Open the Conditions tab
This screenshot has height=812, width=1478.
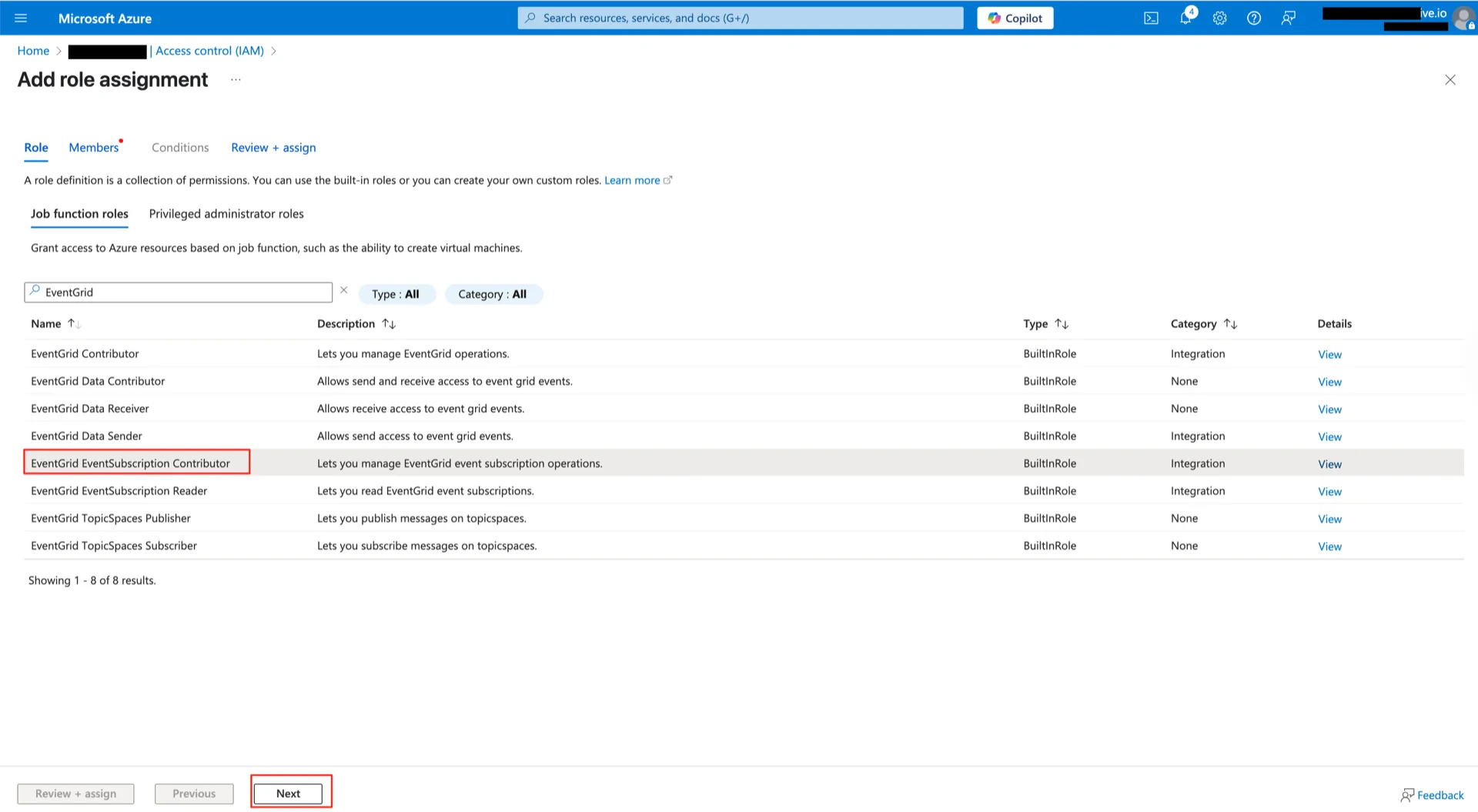180,148
